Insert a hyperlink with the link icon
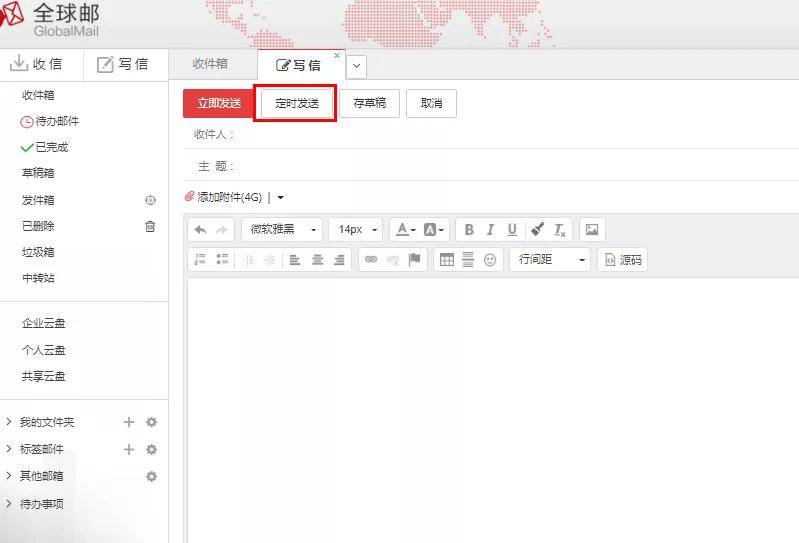The height and width of the screenshot is (543, 799). pos(371,260)
